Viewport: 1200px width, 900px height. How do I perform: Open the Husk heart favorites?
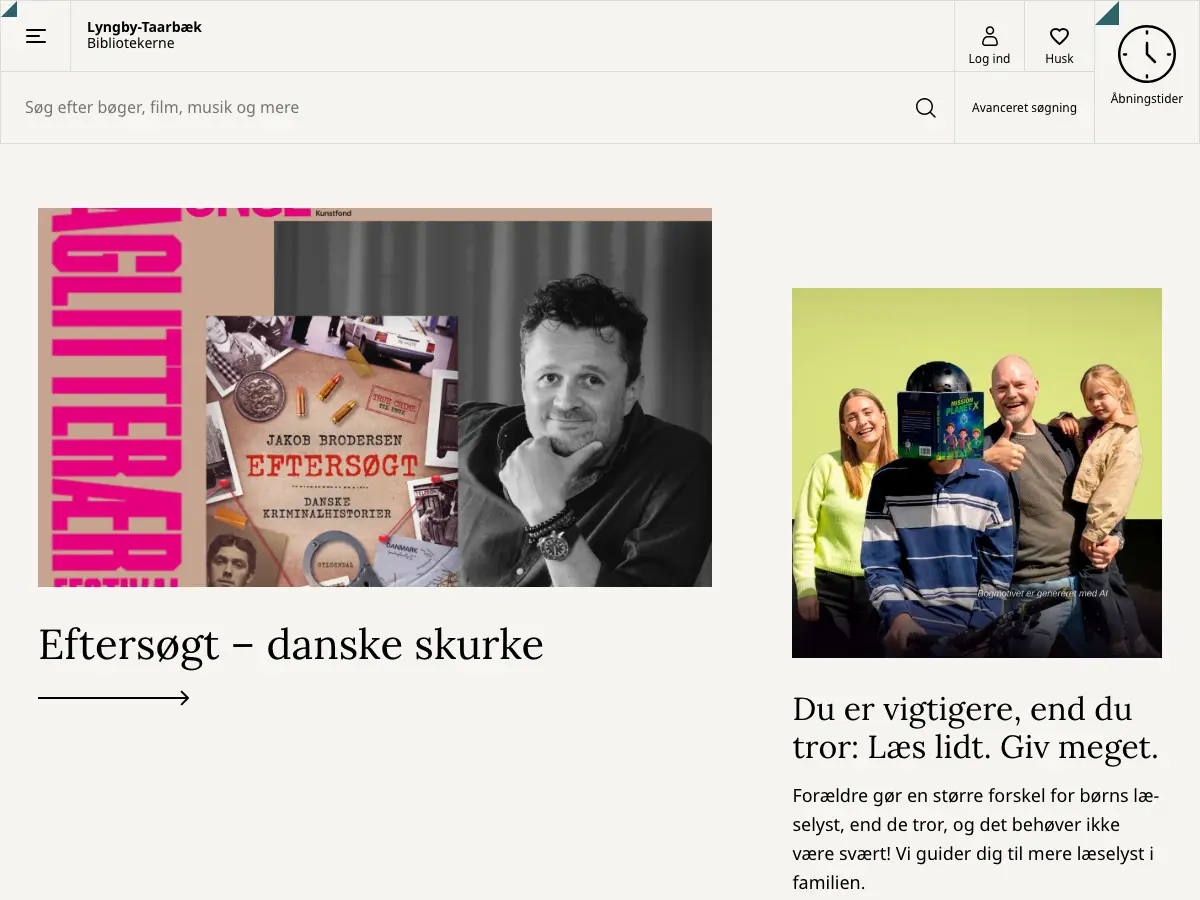(x=1059, y=36)
